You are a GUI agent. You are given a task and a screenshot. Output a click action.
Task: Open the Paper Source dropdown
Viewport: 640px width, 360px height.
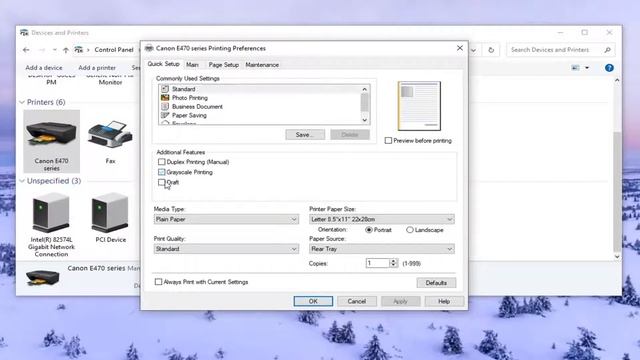pyautogui.click(x=382, y=249)
